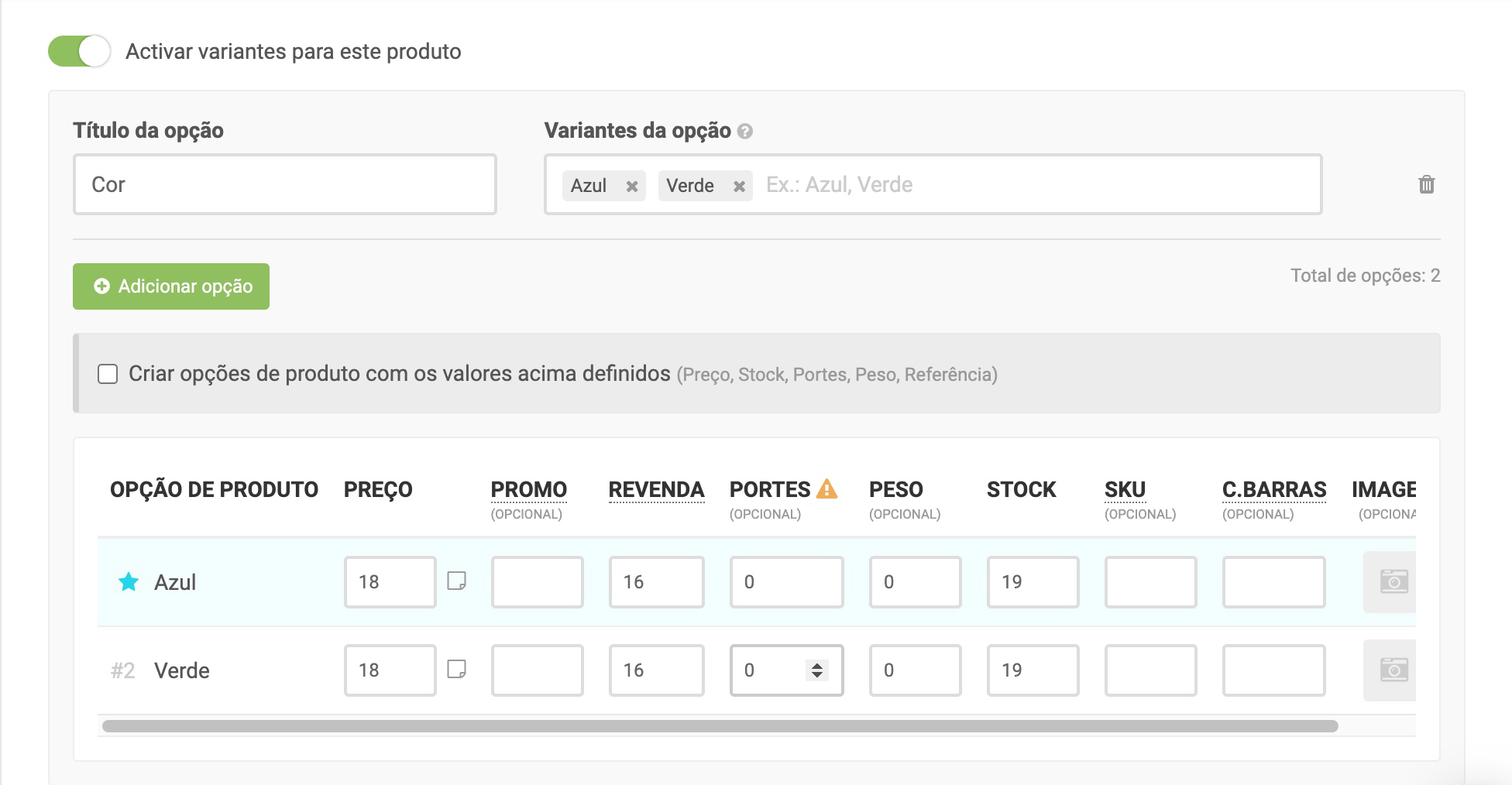Screen dimensions: 1512x785
Task: Open the price note icon for Verde
Action: coord(457,669)
